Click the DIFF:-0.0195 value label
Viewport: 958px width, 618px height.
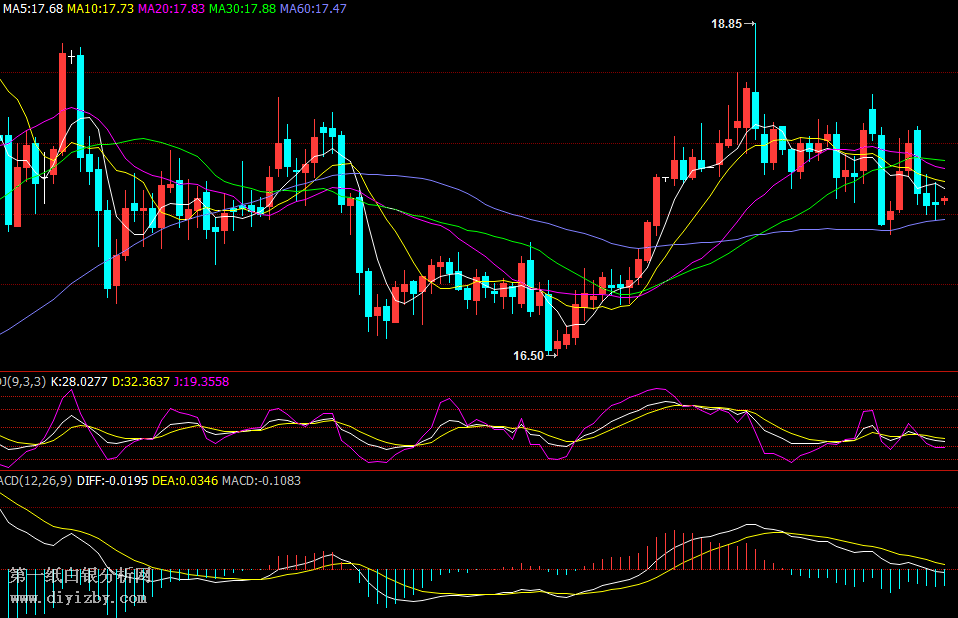[113, 481]
